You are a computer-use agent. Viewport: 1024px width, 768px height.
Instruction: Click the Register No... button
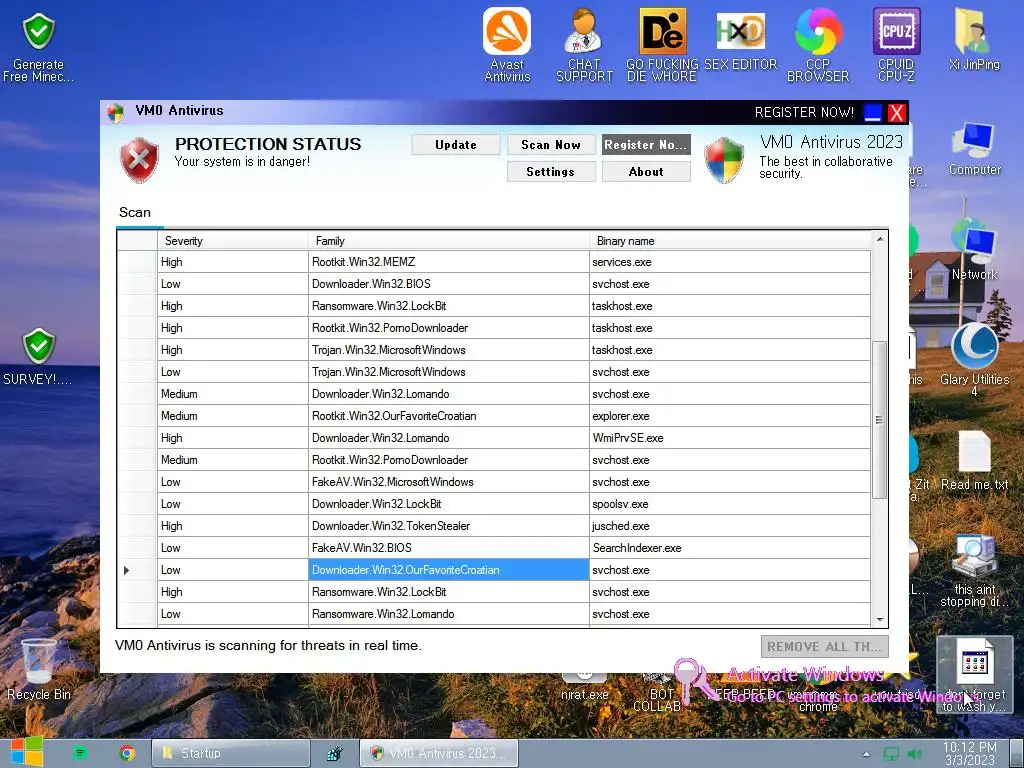(646, 145)
